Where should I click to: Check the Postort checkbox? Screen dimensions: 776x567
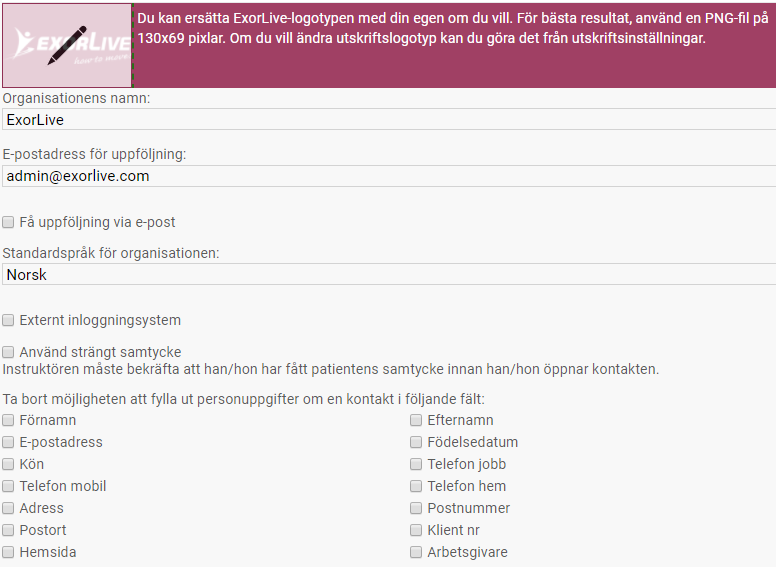pos(9,531)
